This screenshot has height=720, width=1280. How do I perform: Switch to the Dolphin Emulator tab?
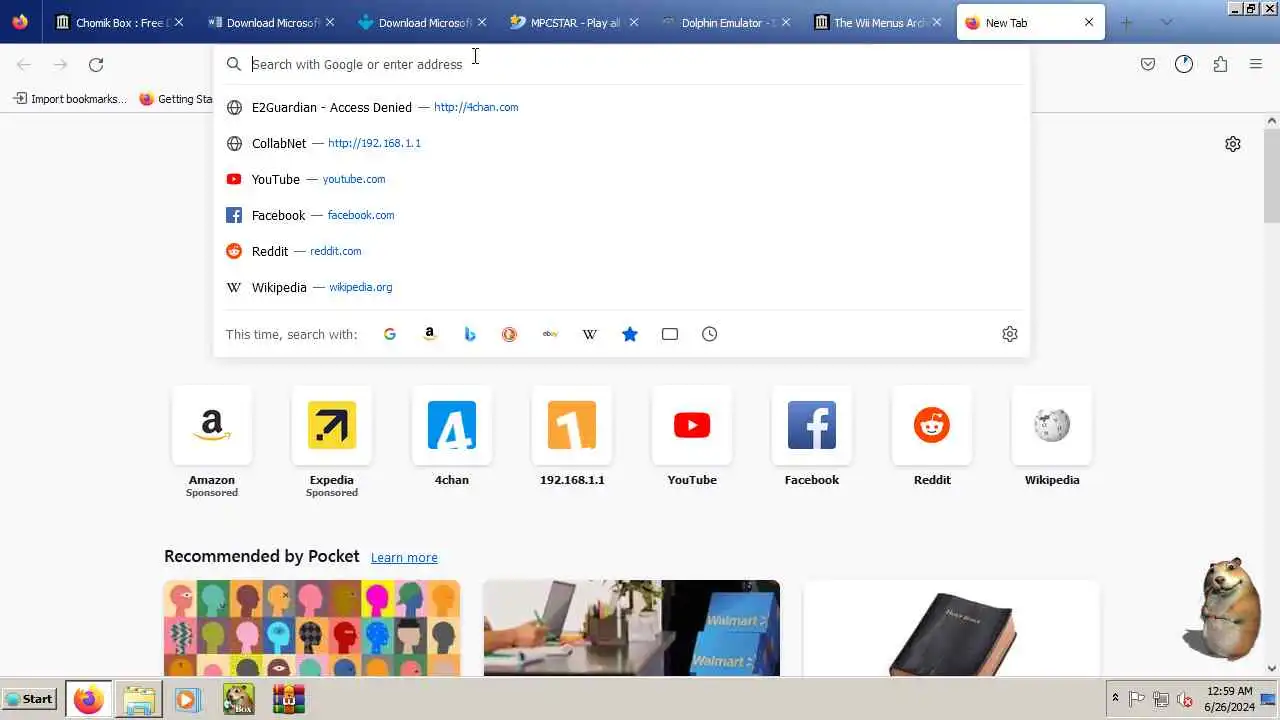point(726,22)
